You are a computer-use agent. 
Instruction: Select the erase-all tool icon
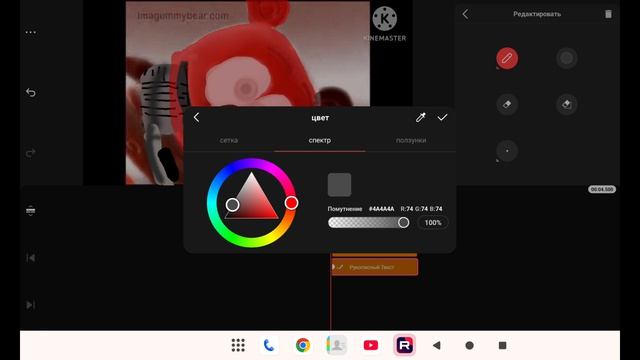(x=567, y=104)
